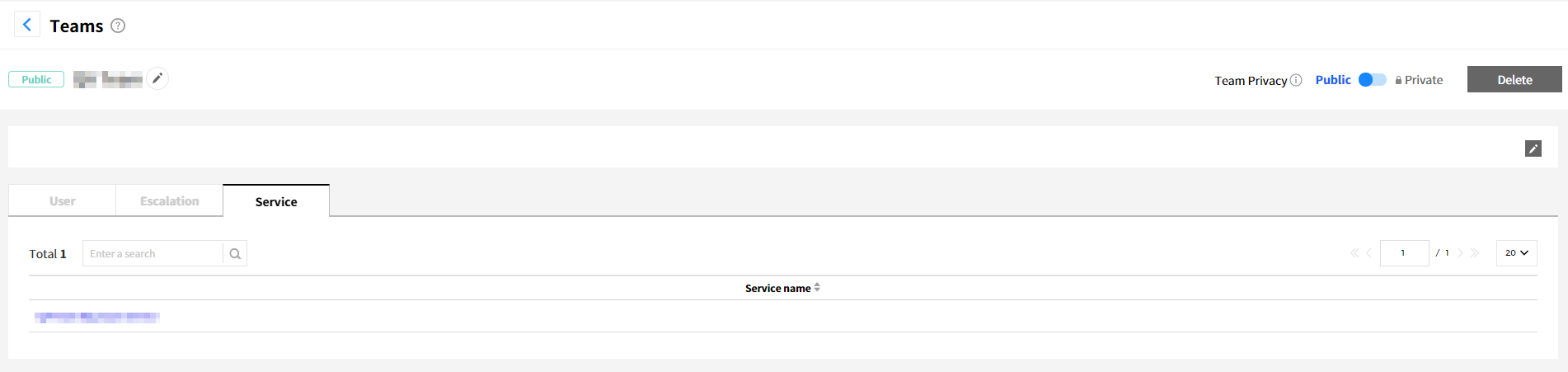This screenshot has width=1568, height=372.
Task: Switch to the User tab
Action: click(63, 201)
